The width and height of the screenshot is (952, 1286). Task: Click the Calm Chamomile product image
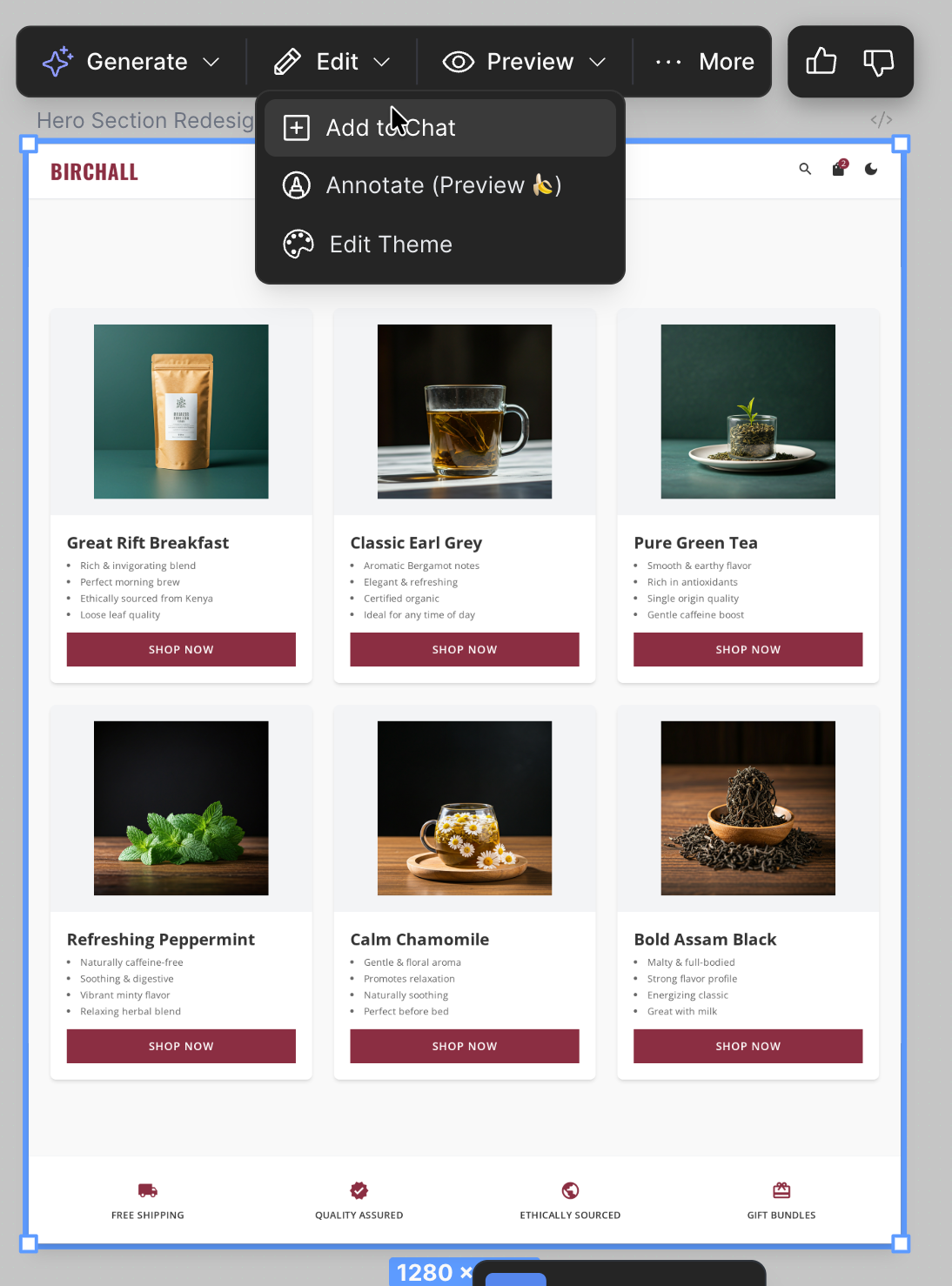pyautogui.click(x=465, y=808)
